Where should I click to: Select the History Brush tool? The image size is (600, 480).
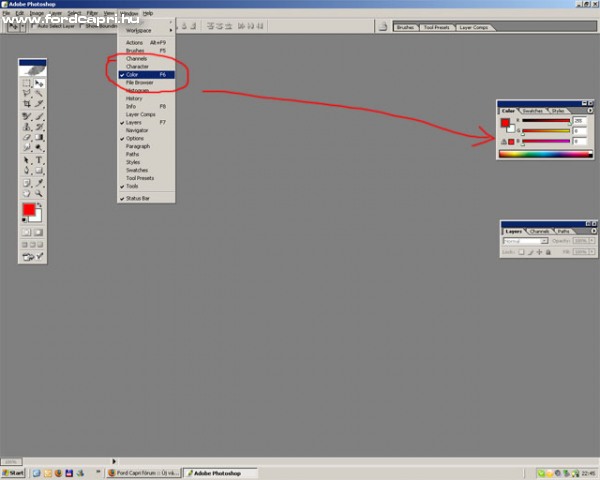(x=39, y=127)
